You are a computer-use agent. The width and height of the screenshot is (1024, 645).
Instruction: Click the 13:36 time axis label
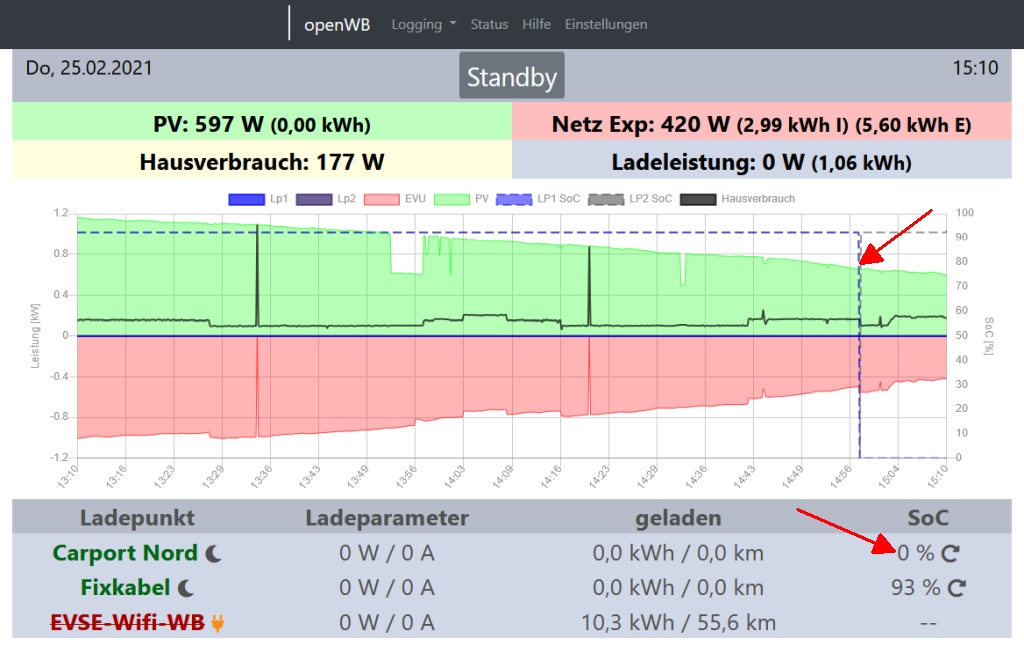[261, 477]
